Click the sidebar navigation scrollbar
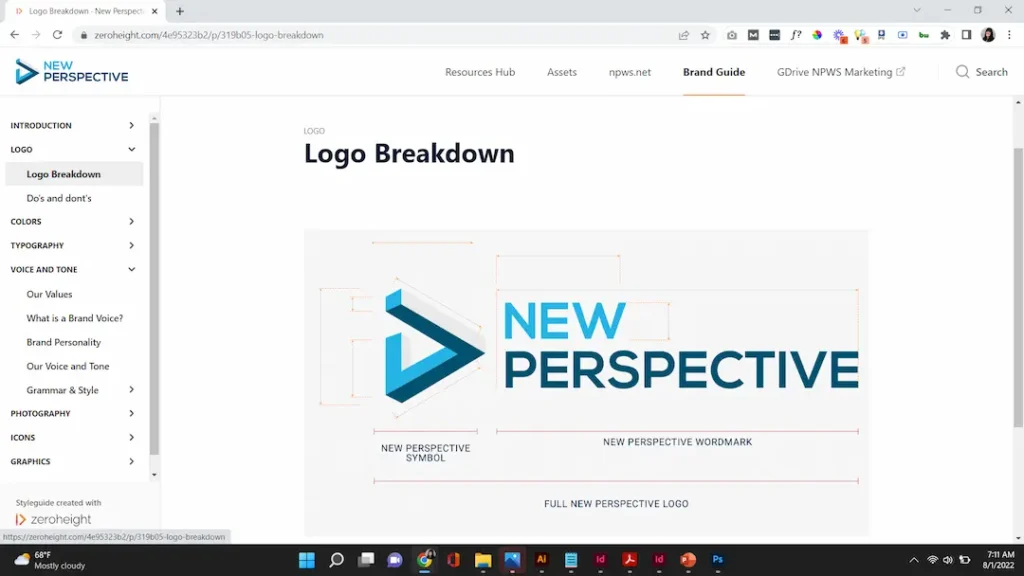 click(154, 287)
